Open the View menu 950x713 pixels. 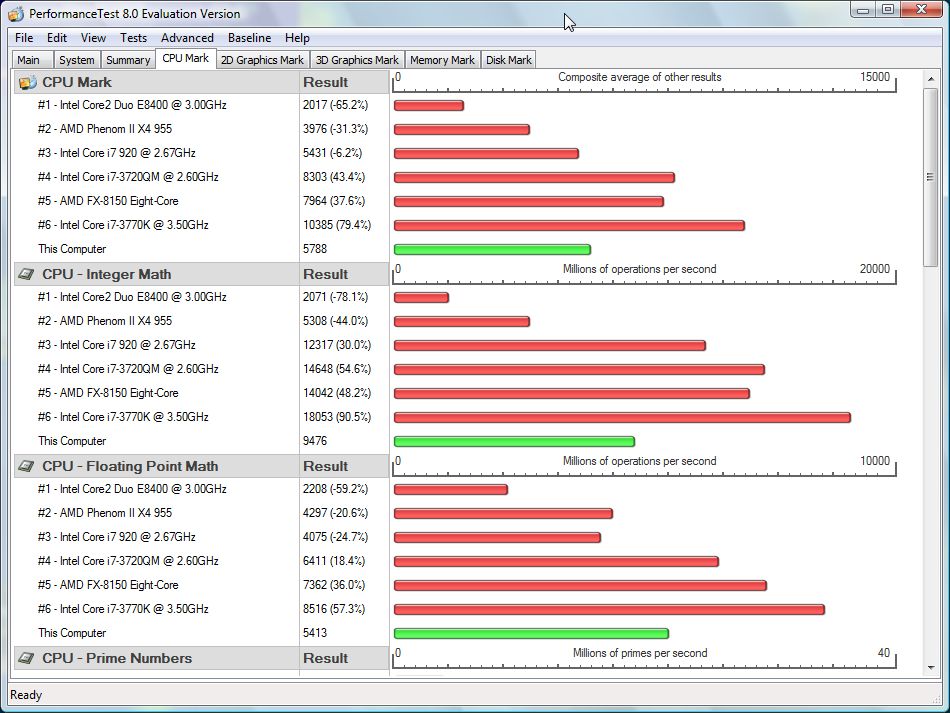(x=93, y=38)
